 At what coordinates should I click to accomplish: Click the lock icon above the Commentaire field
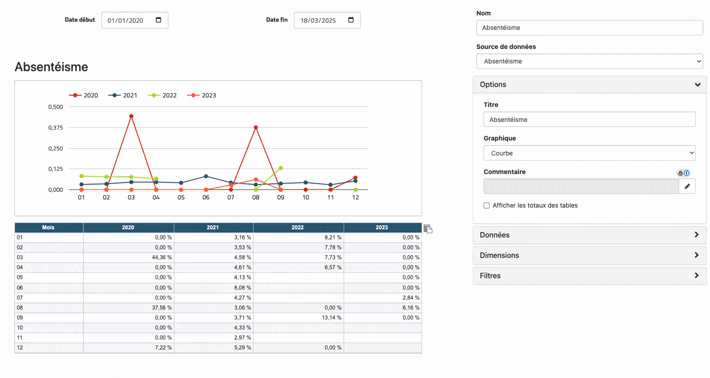680,173
